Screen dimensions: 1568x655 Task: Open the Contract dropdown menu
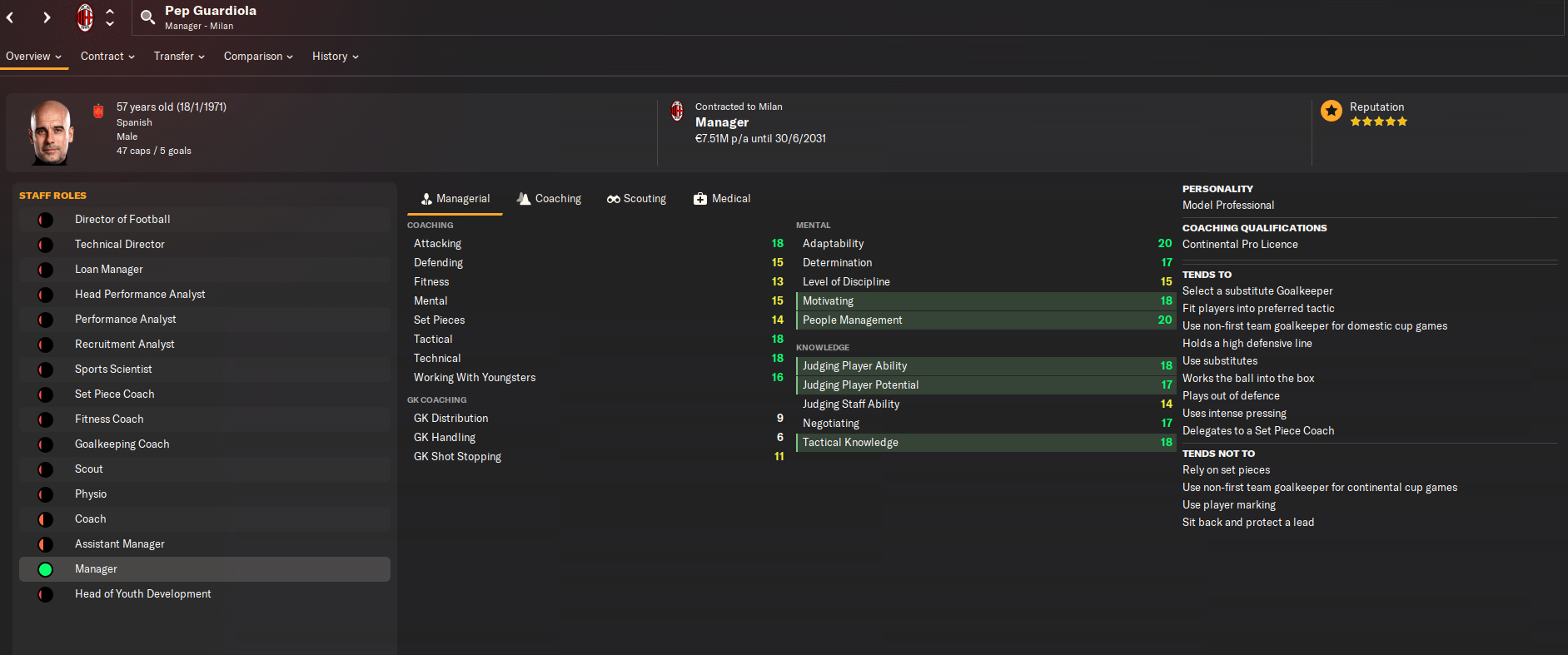107,57
